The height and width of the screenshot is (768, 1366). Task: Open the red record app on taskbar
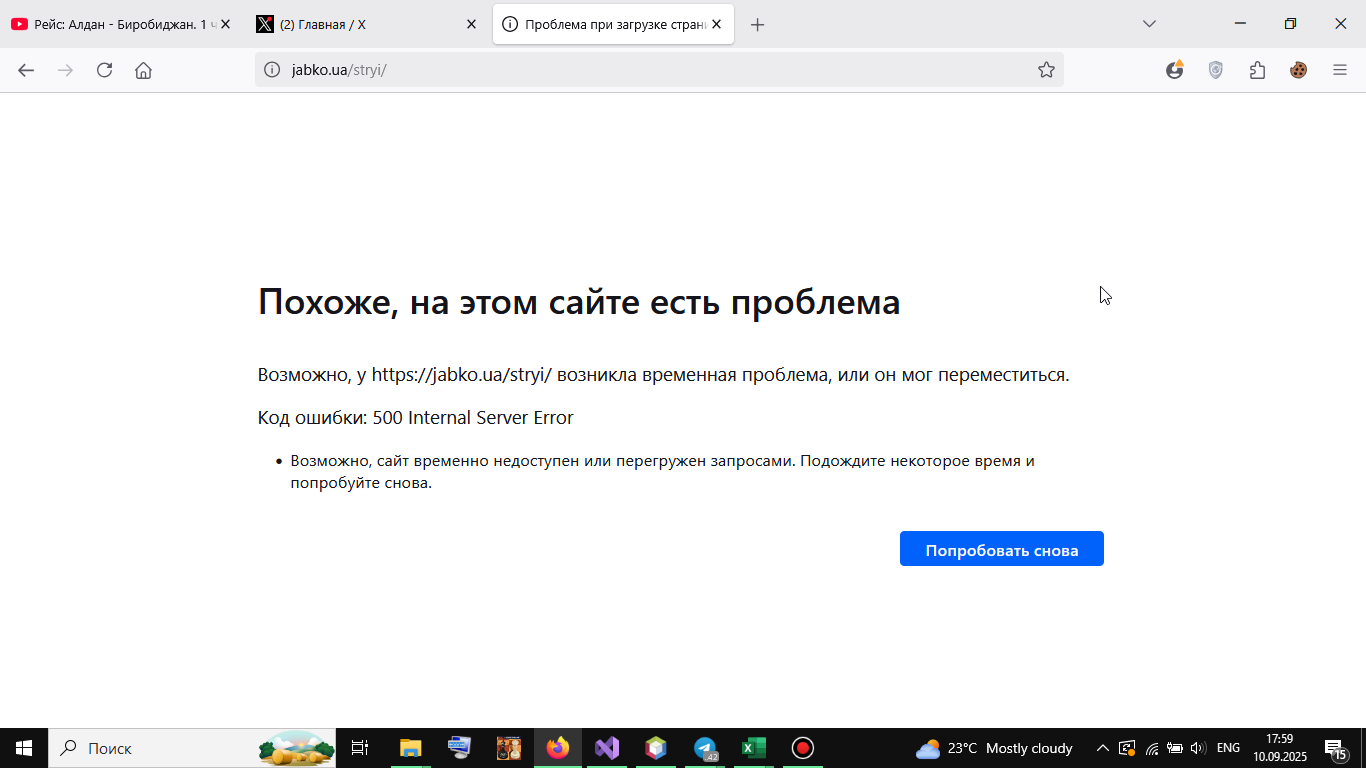(803, 748)
